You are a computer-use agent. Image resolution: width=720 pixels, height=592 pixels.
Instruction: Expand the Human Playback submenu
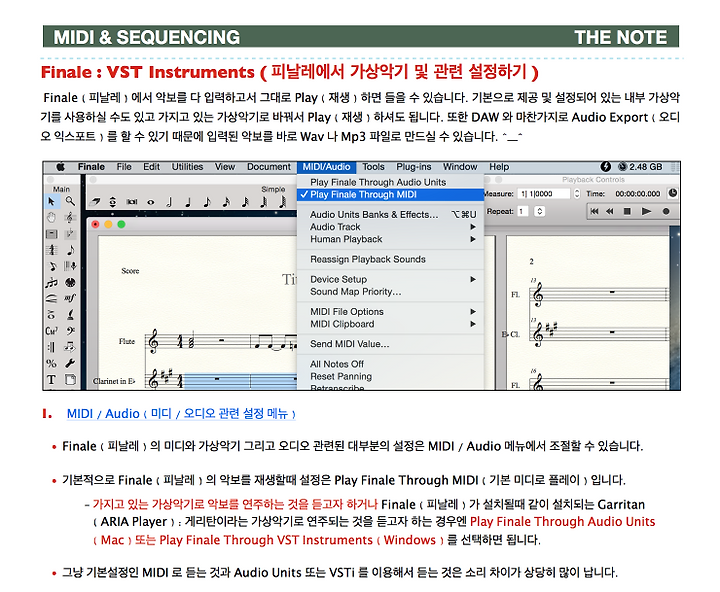pyautogui.click(x=391, y=239)
